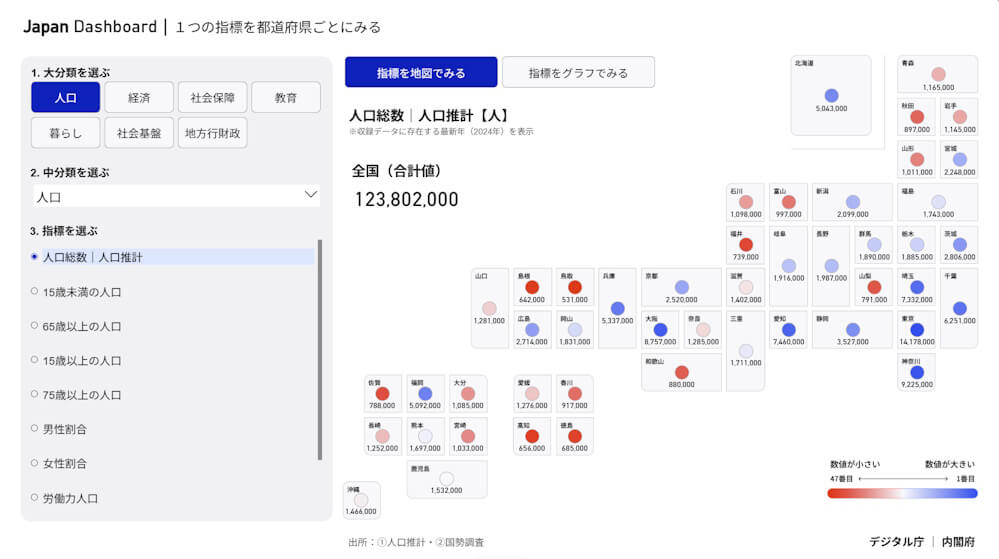Screen dimensions: 999x559
Task: Click the Osaka (大阪) prefecture marker
Action: coord(659,330)
